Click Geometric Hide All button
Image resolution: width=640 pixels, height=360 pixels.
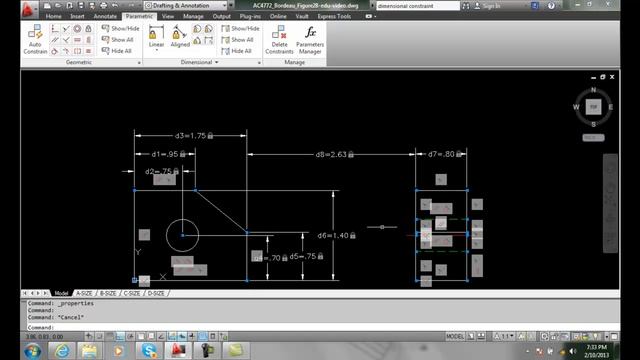pos(116,51)
